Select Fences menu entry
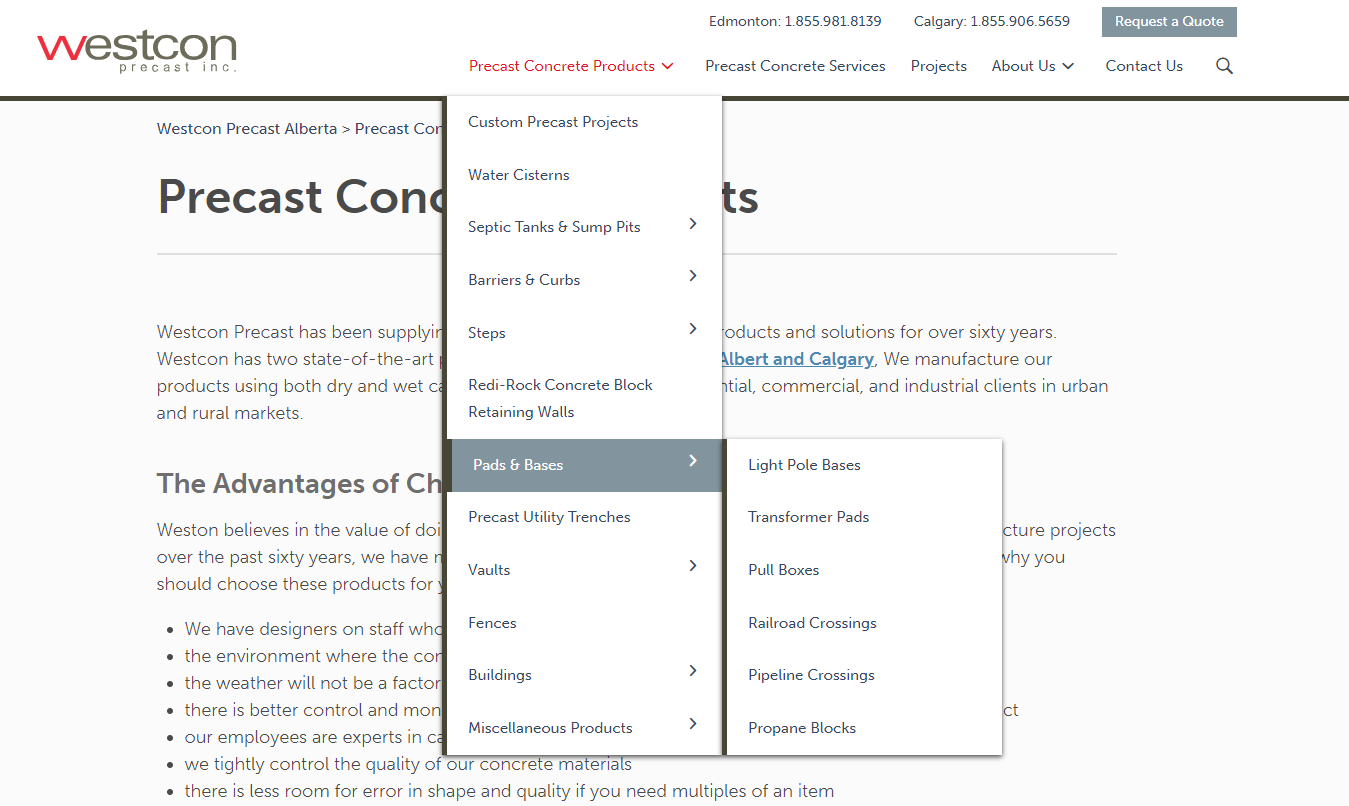This screenshot has width=1349, height=806. pyautogui.click(x=492, y=623)
